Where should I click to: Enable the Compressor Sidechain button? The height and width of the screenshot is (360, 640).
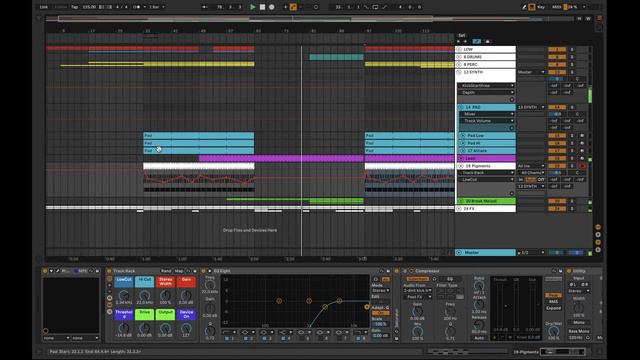tap(417, 279)
